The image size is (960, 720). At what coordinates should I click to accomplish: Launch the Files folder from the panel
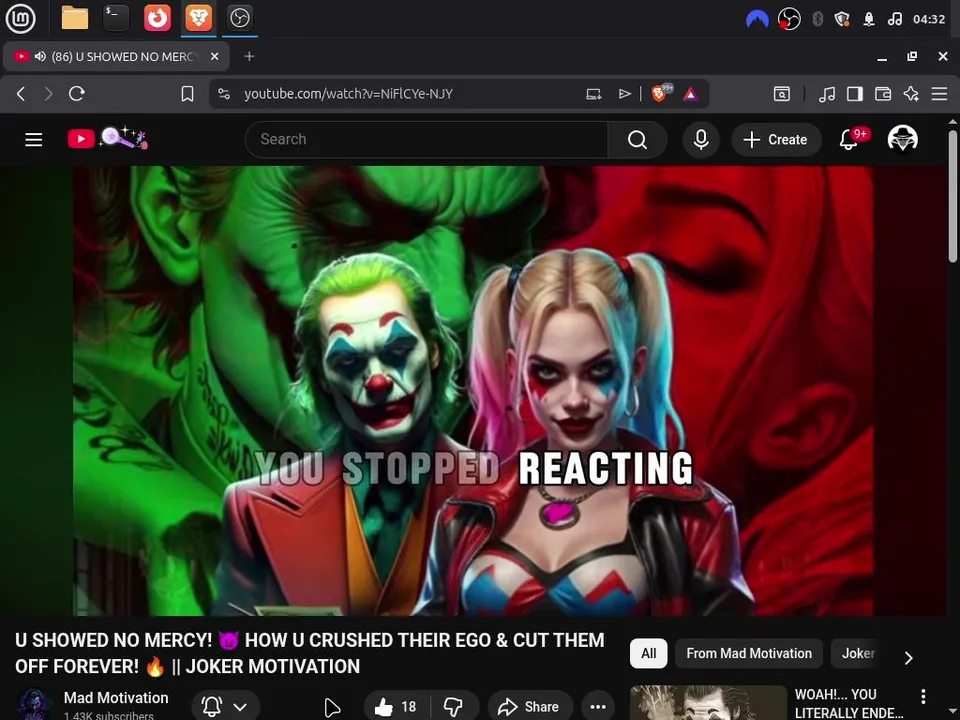(x=75, y=18)
